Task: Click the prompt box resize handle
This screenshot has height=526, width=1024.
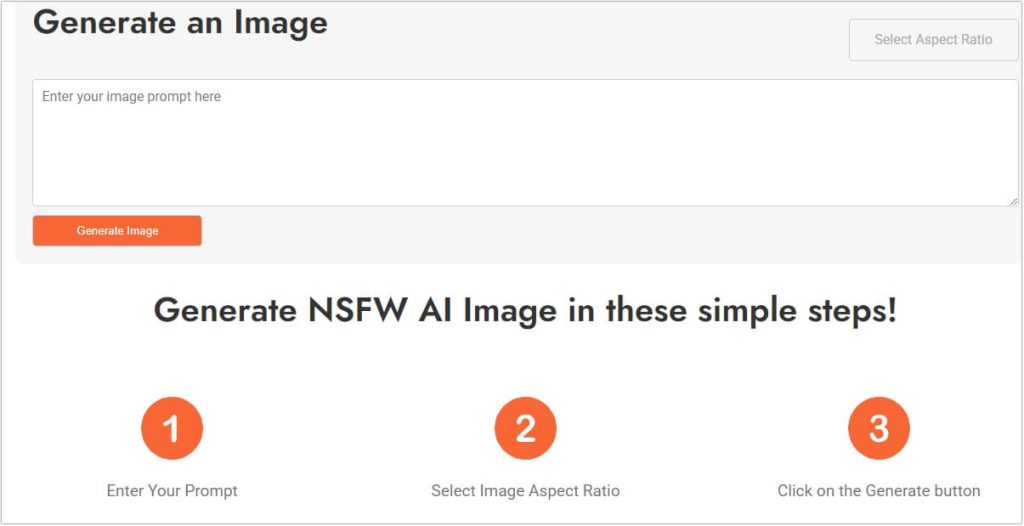Action: 1013,201
